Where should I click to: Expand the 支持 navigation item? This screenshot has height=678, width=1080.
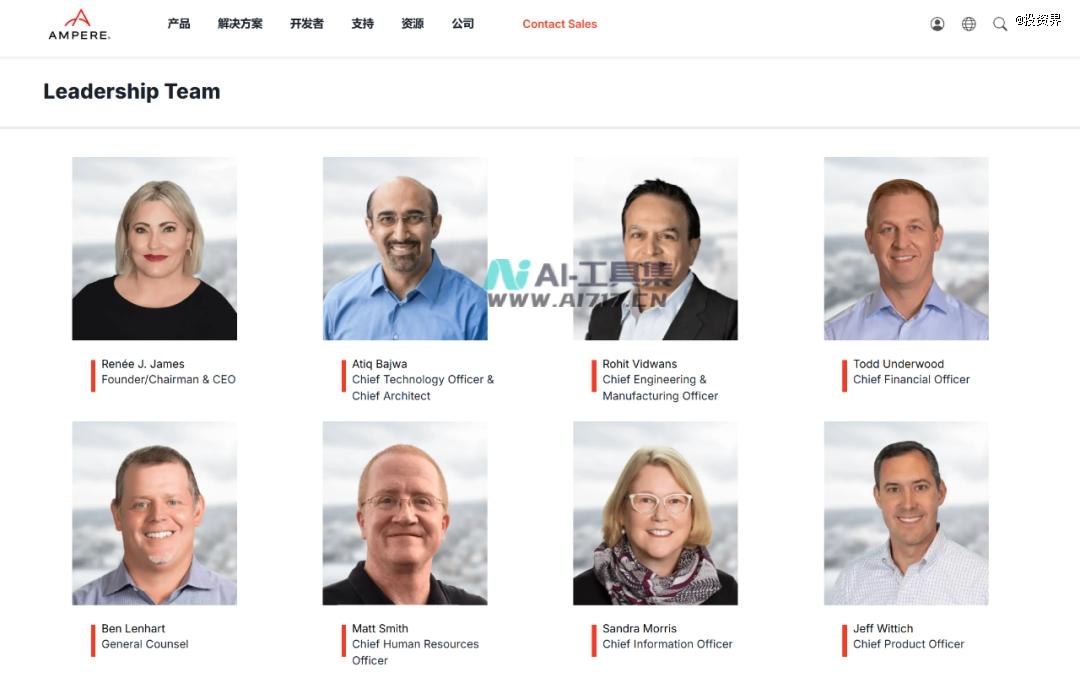pos(362,23)
